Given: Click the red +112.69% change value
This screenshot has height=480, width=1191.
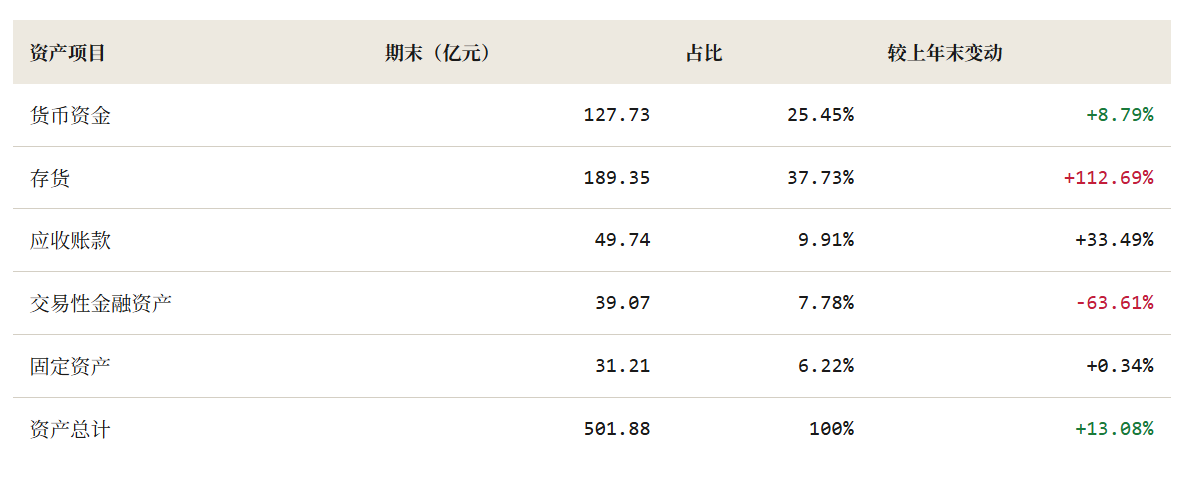Looking at the screenshot, I should point(1109,178).
